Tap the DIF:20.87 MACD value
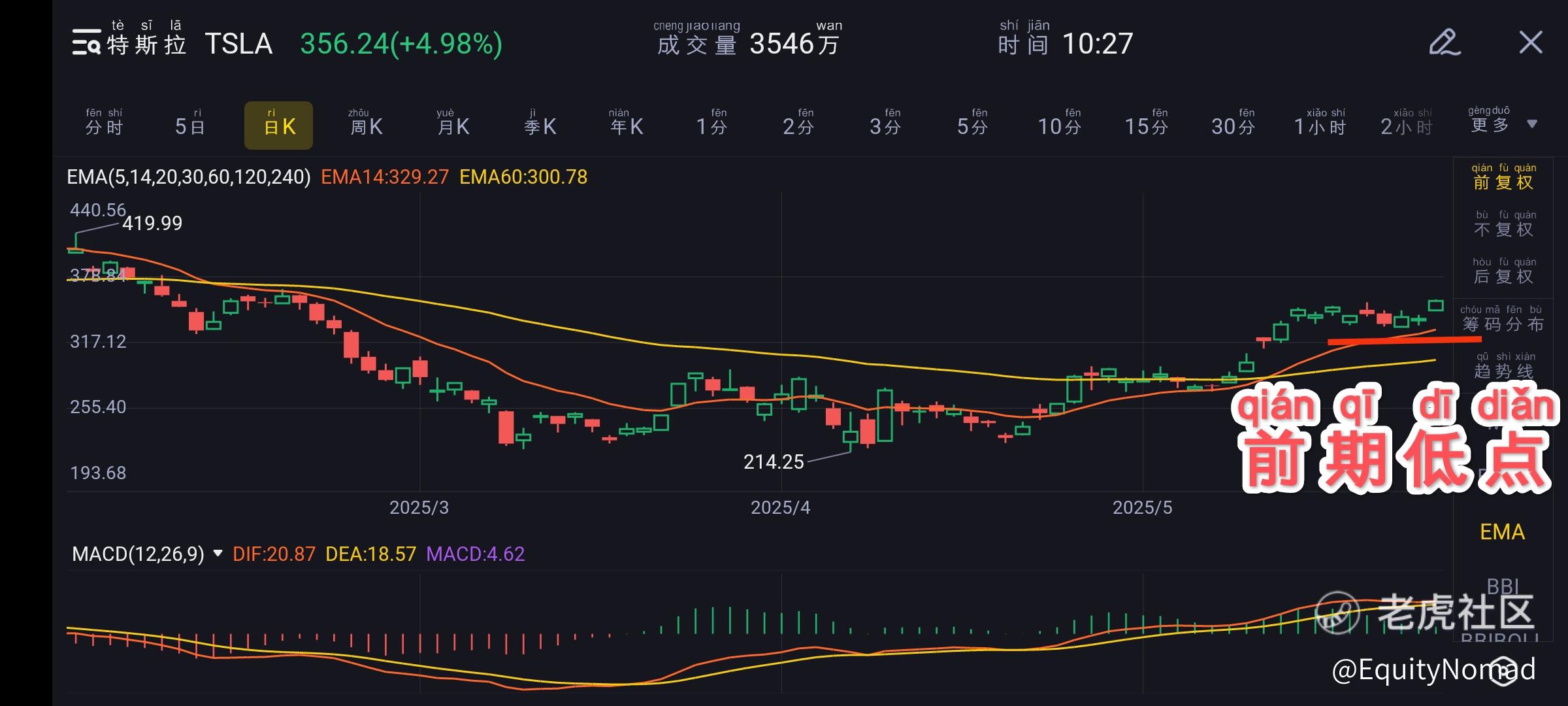 [x=274, y=554]
